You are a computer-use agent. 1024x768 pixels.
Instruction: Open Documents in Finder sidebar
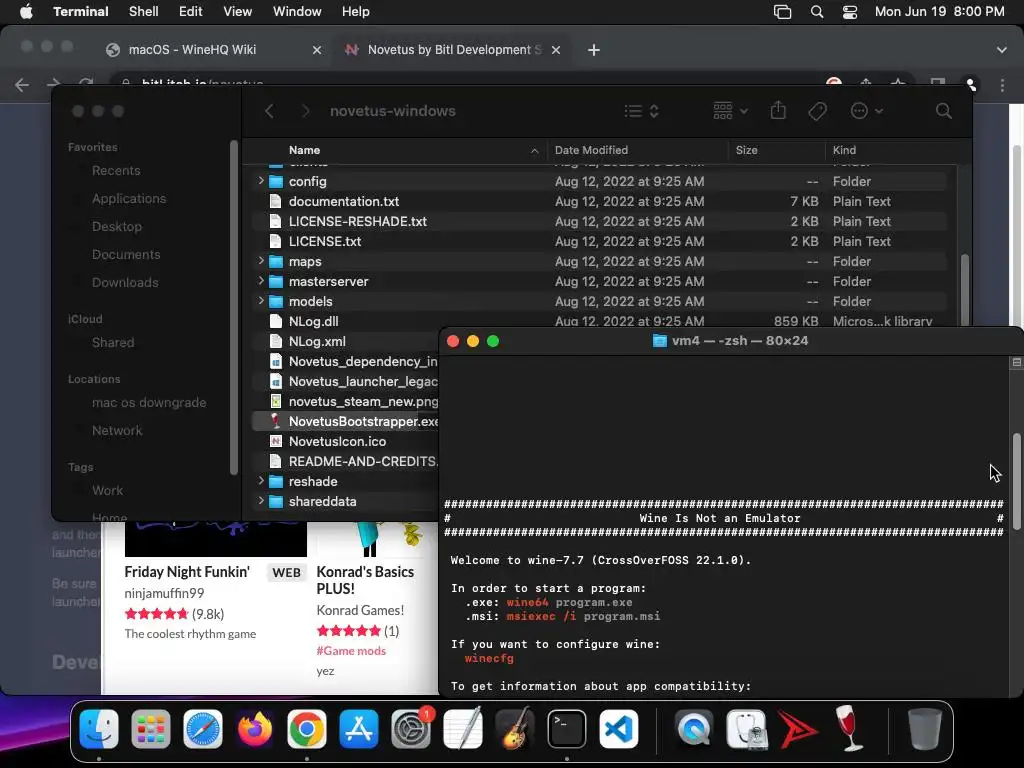(125, 254)
